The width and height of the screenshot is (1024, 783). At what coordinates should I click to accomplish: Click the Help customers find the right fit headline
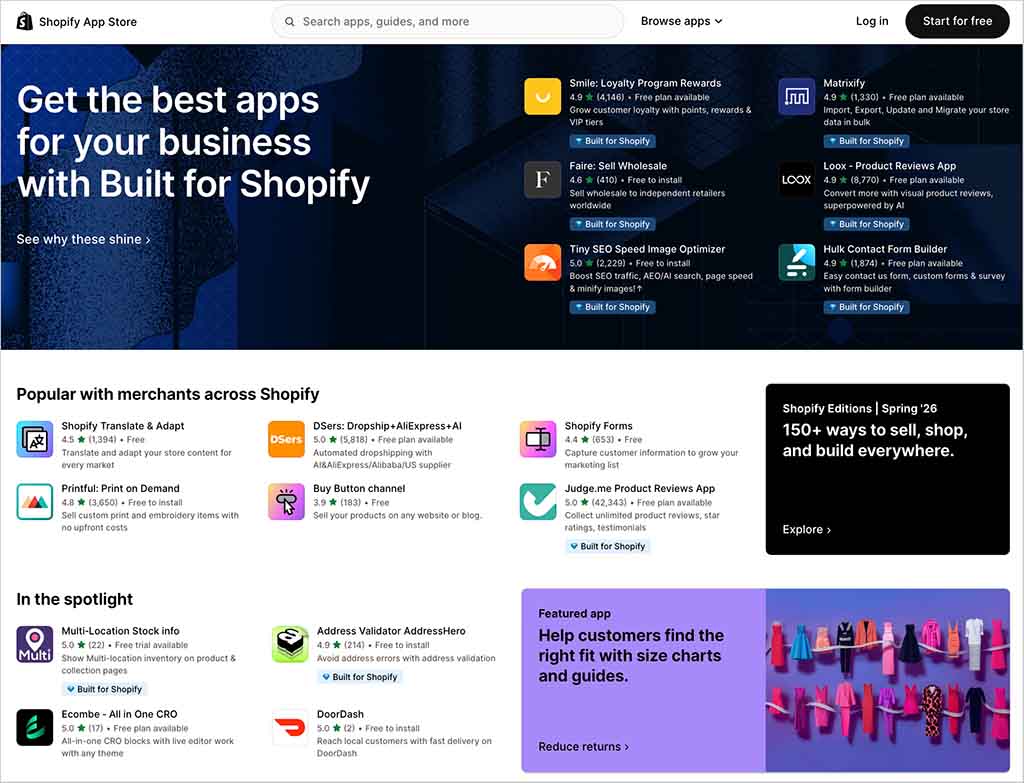[x=631, y=656]
